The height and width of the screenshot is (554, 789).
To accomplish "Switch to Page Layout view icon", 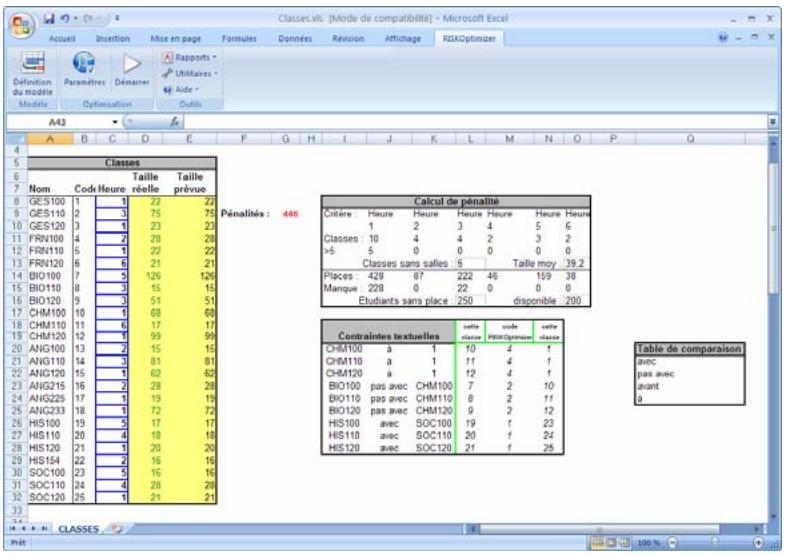I will click(611, 542).
